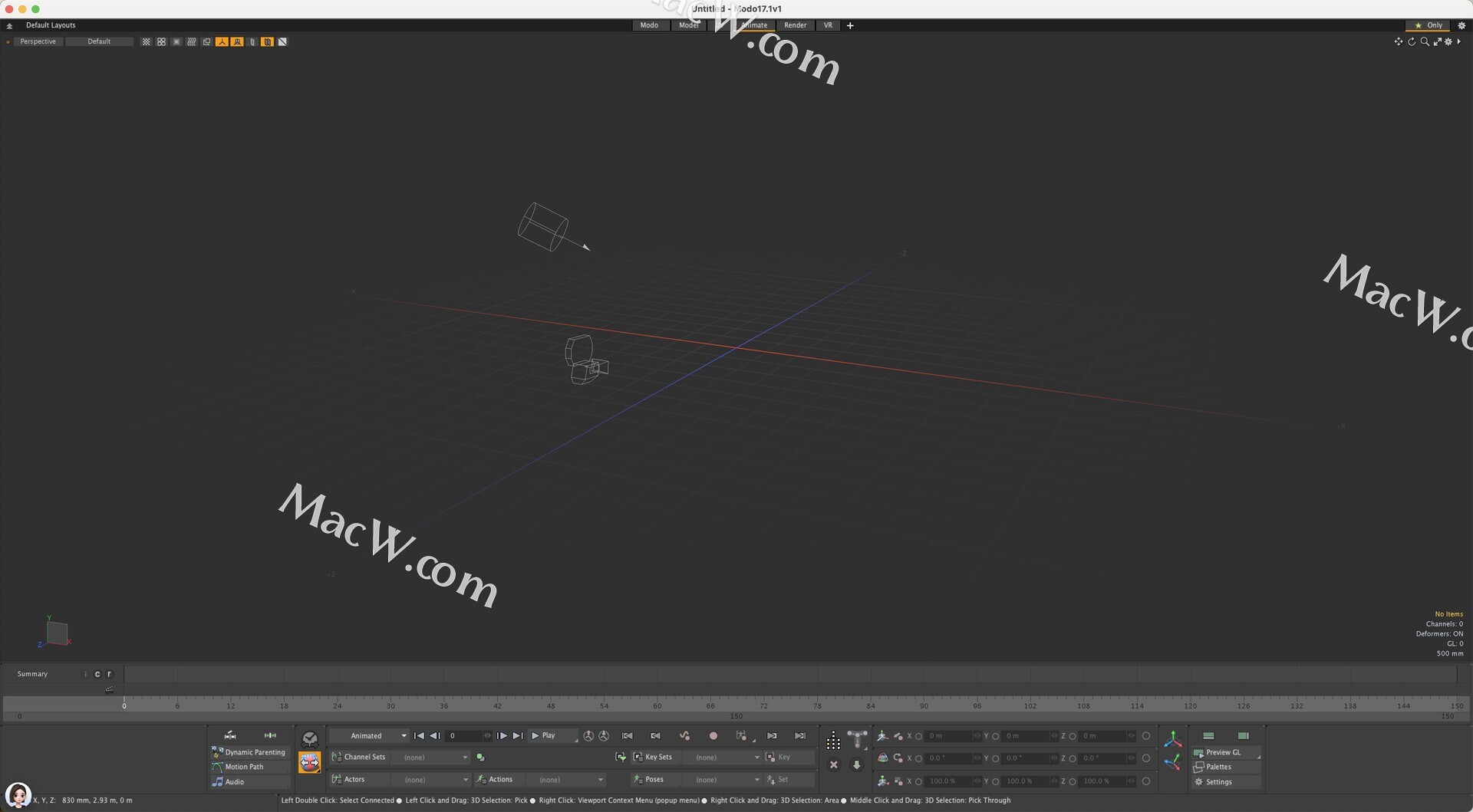The height and width of the screenshot is (812, 1473).
Task: Expand the Poses (none) dropdown
Action: (723, 780)
